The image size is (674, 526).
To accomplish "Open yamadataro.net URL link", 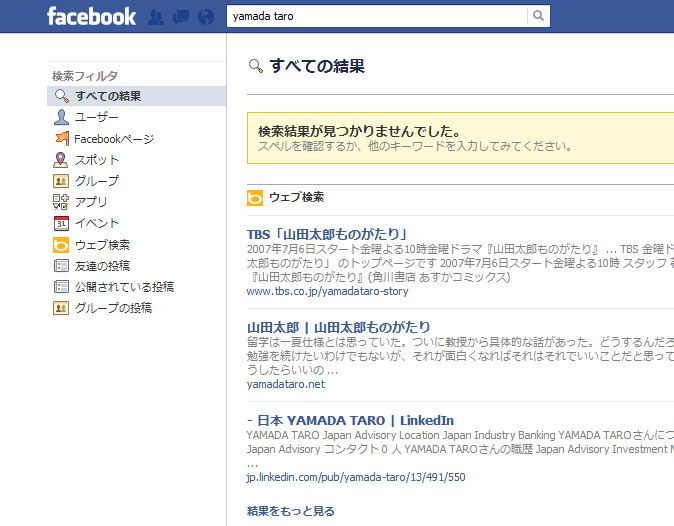I will tap(286, 384).
